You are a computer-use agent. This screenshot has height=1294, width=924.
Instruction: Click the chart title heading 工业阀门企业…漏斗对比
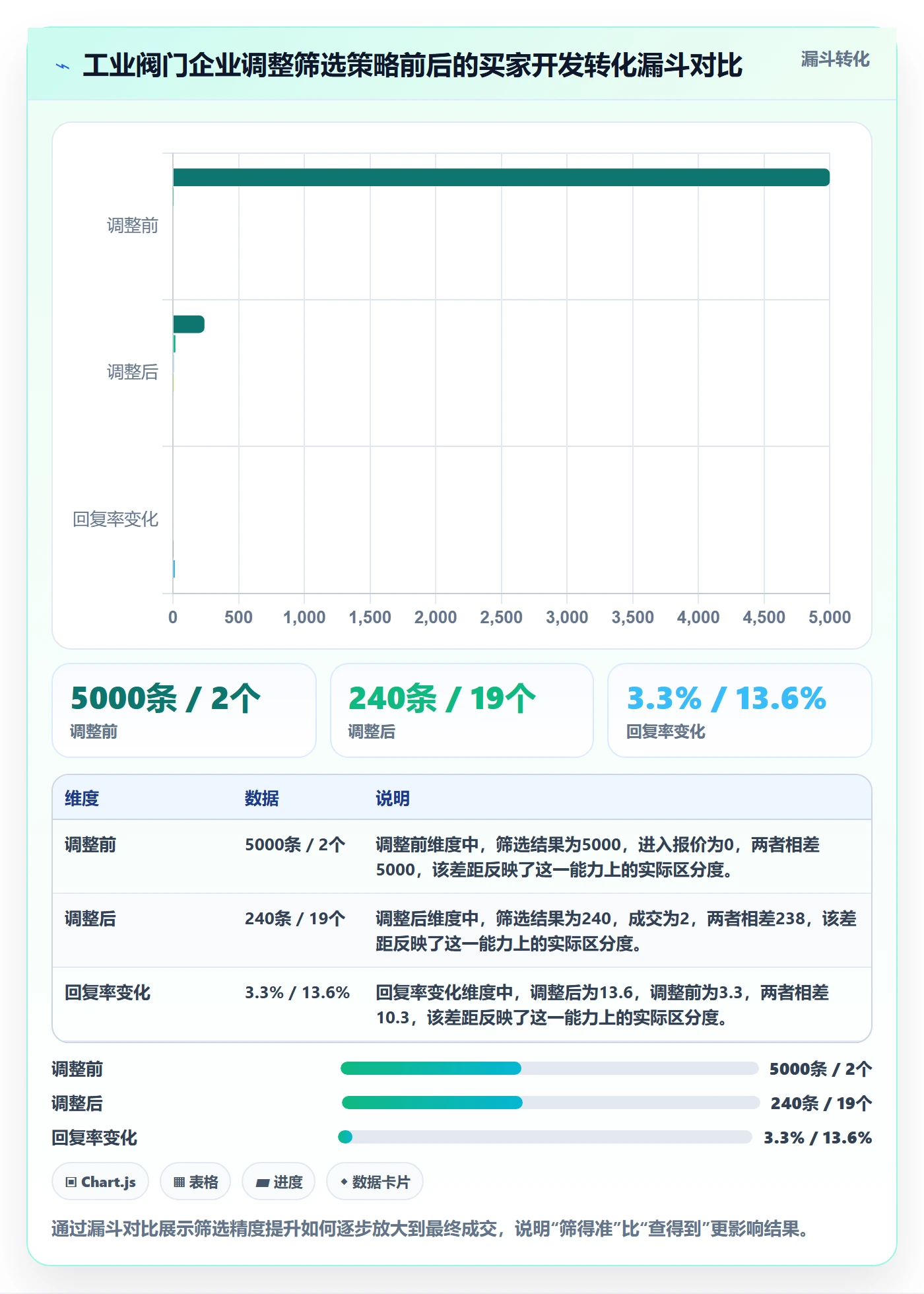coord(412,65)
